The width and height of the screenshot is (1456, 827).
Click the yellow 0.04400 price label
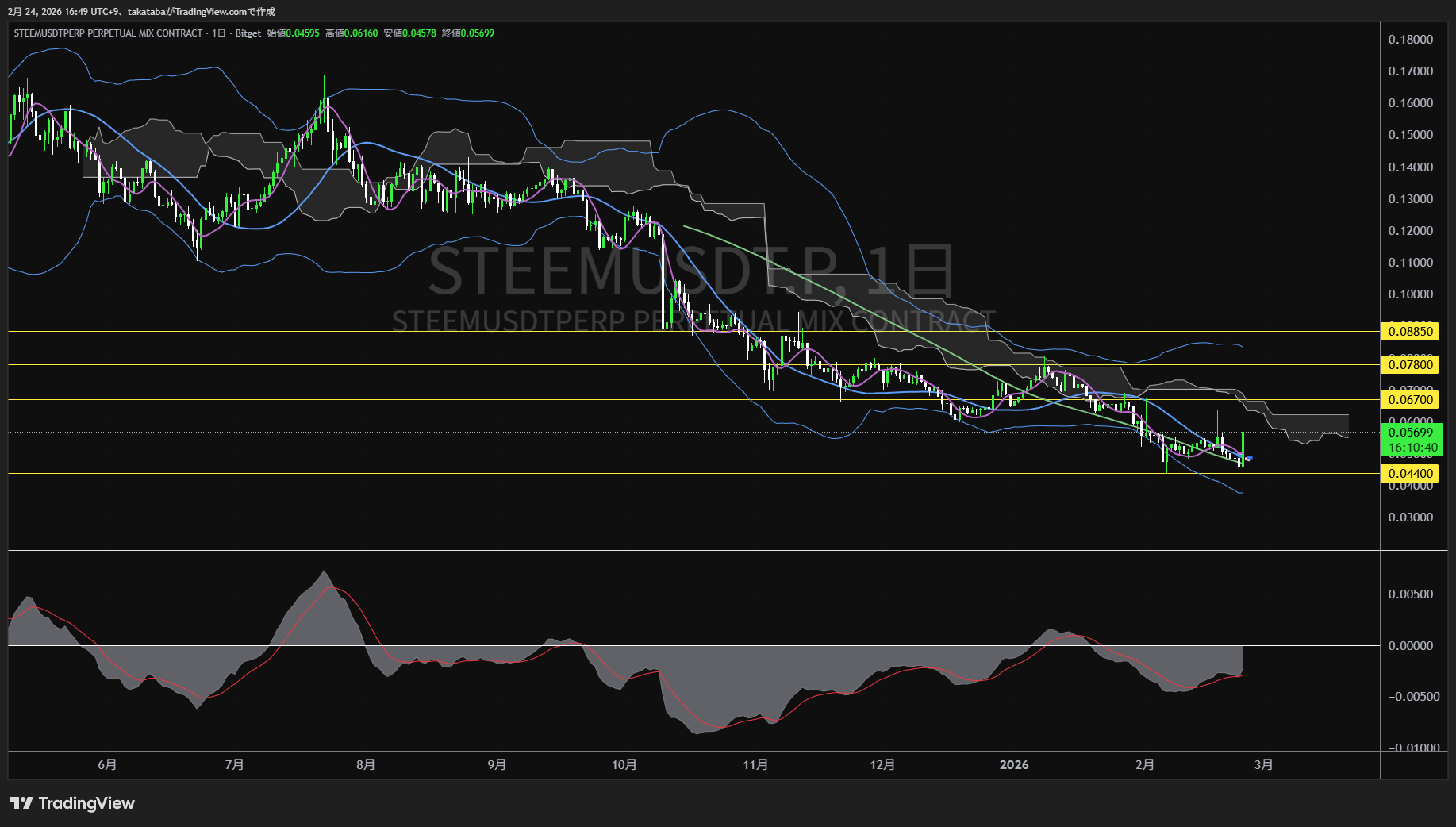tap(1410, 474)
